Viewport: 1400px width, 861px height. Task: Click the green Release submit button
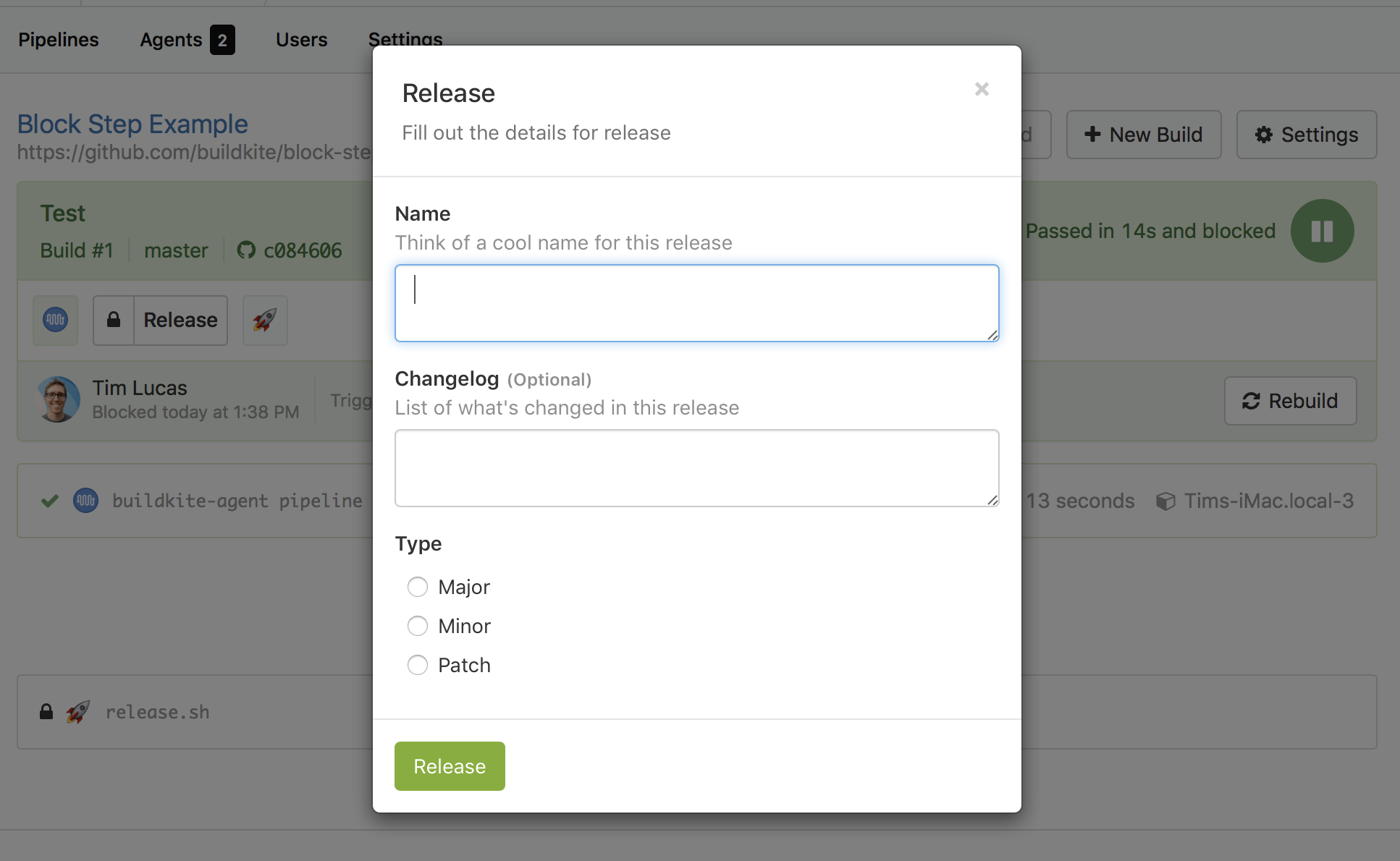[x=449, y=765]
